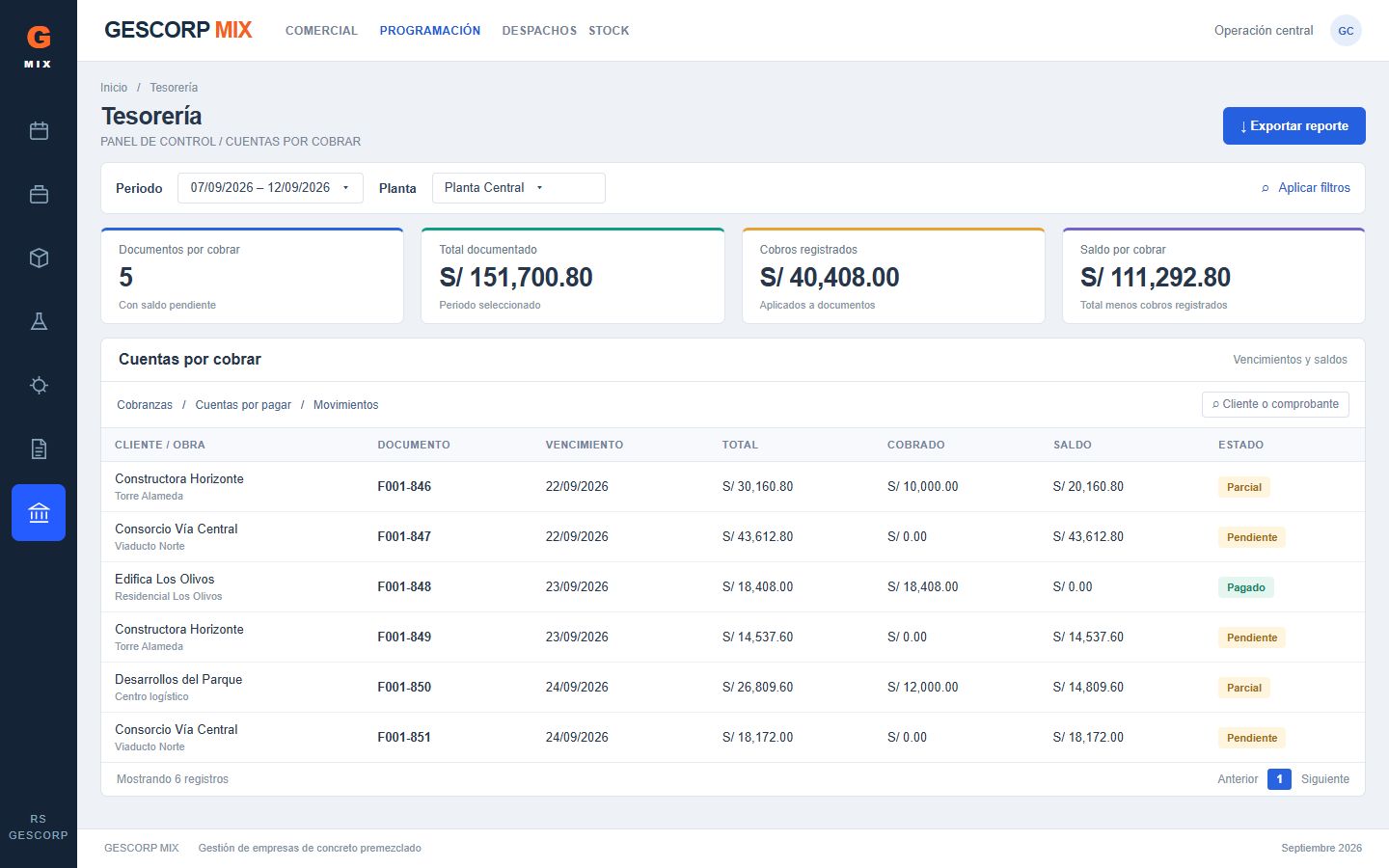This screenshot has width=1389, height=868.
Task: Click the Inicio breadcrumb link
Action: coord(114,88)
